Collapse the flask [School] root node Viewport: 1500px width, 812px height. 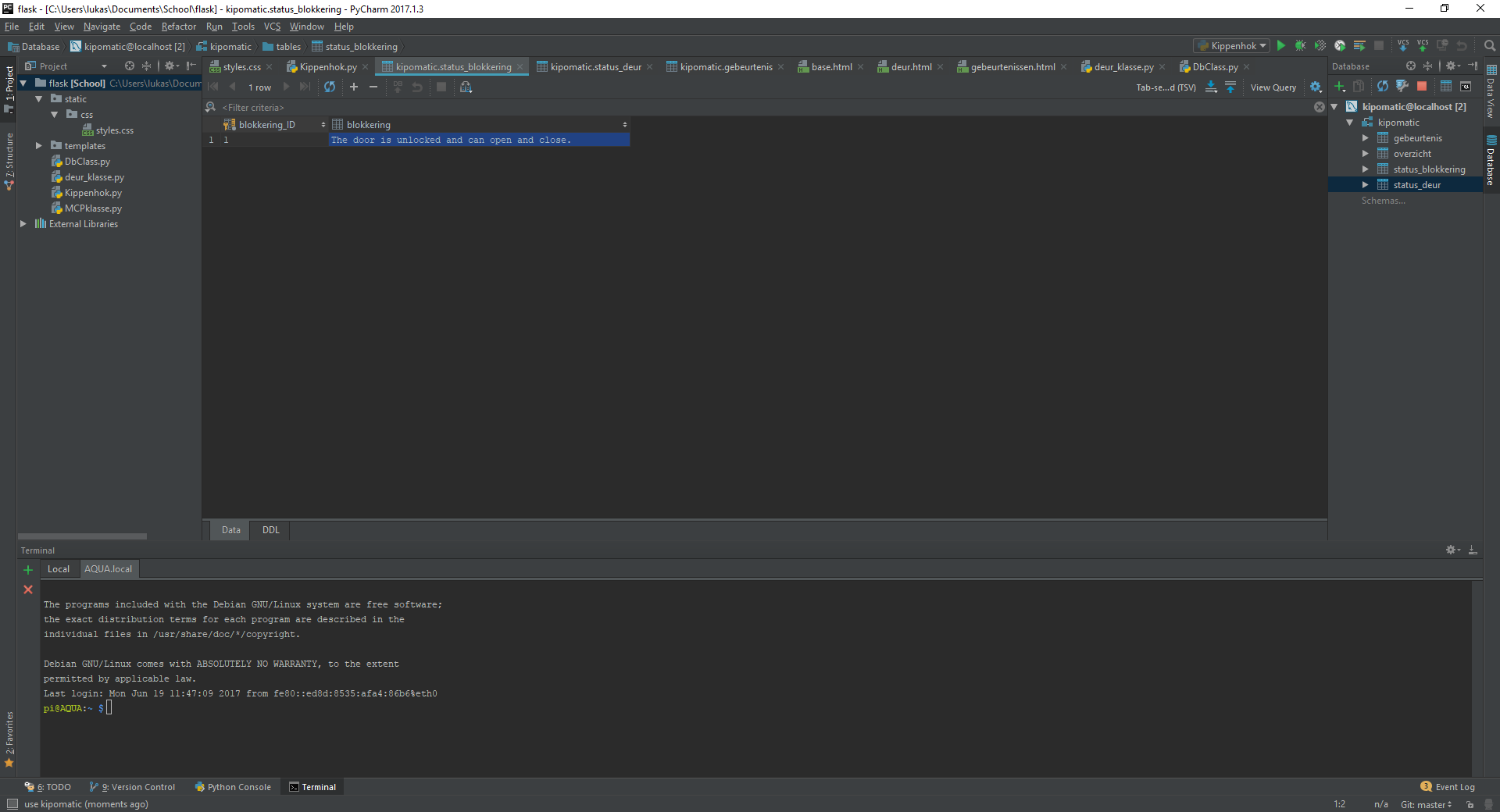coord(23,84)
